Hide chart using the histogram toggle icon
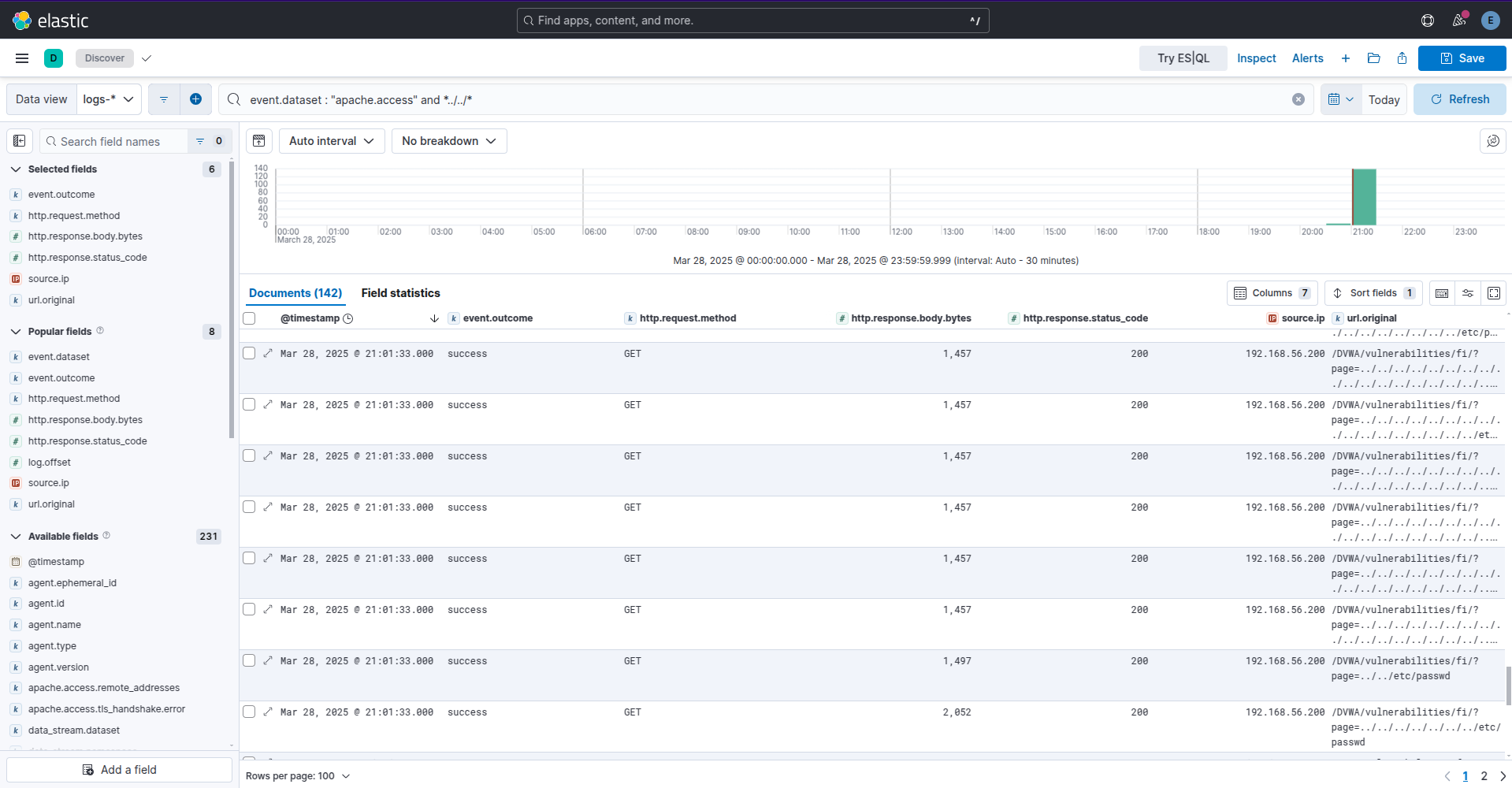The image size is (1512, 788). click(258, 141)
